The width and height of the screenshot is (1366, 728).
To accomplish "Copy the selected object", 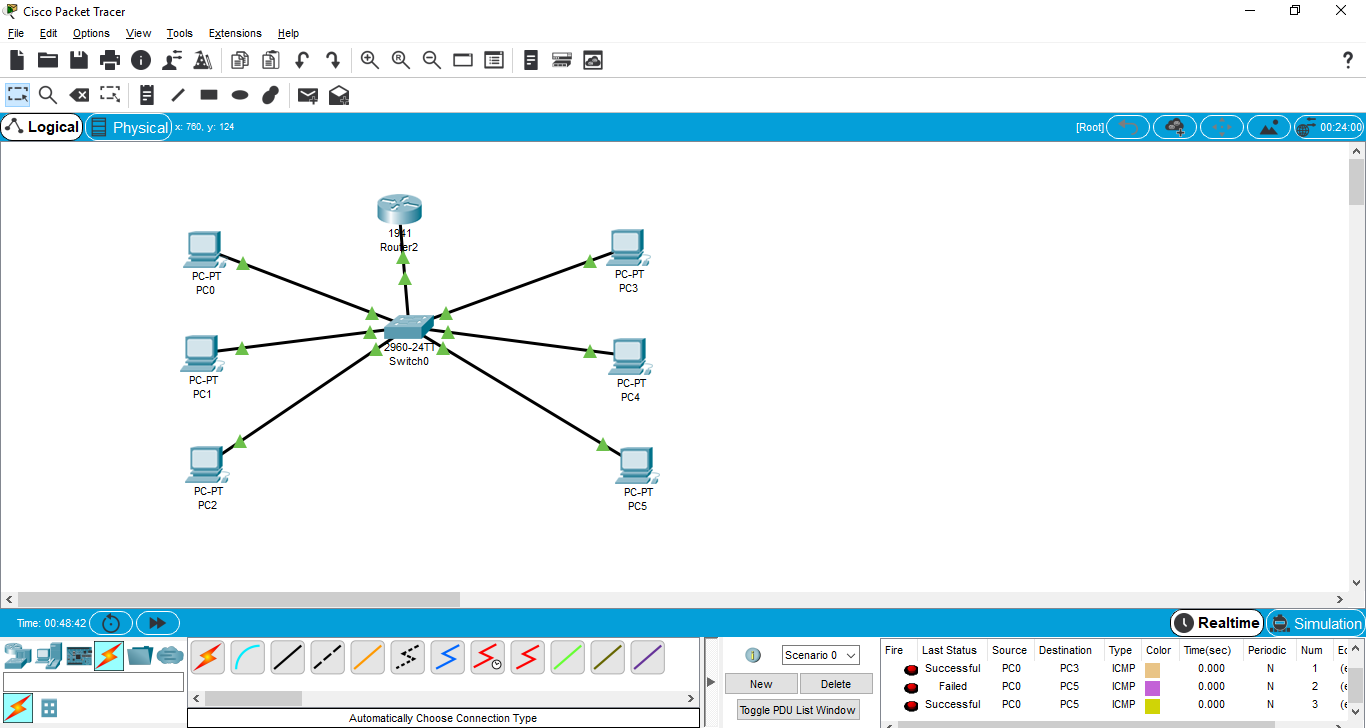I will click(x=240, y=60).
